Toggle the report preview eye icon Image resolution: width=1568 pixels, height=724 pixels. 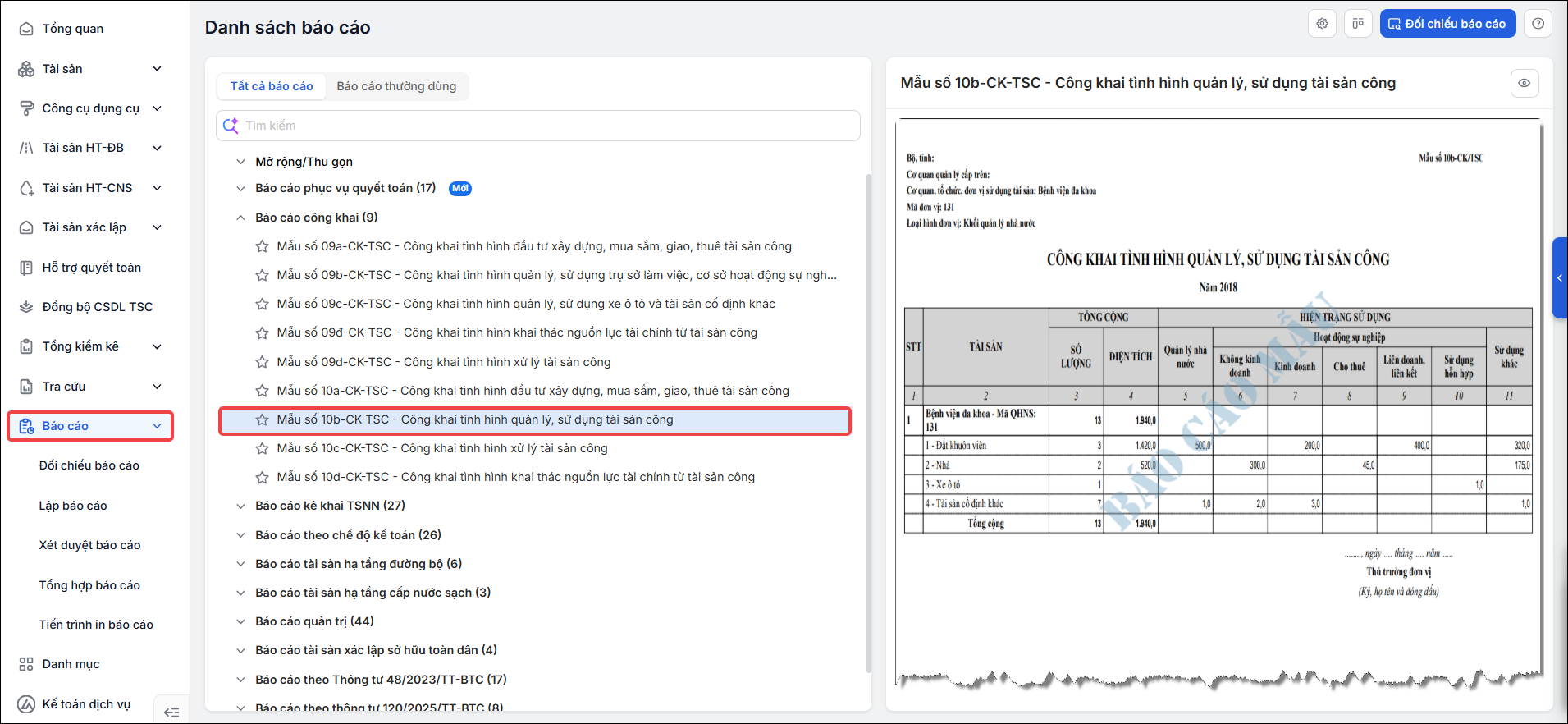(1525, 83)
